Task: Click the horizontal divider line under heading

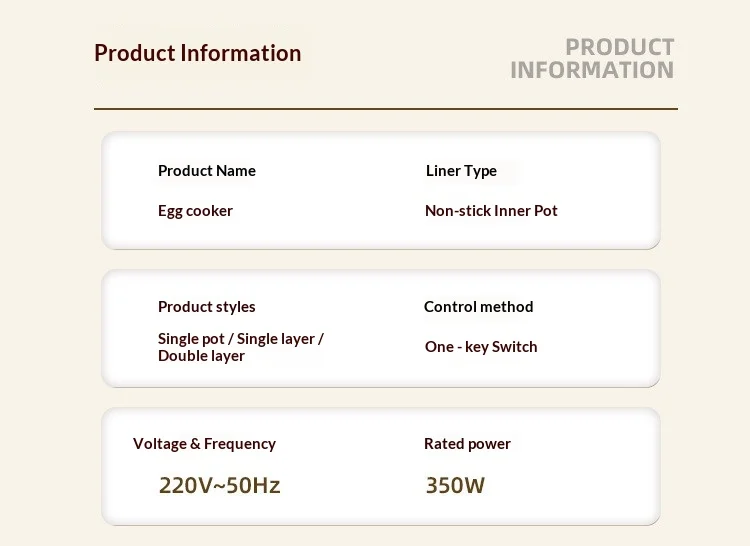Action: [386, 109]
